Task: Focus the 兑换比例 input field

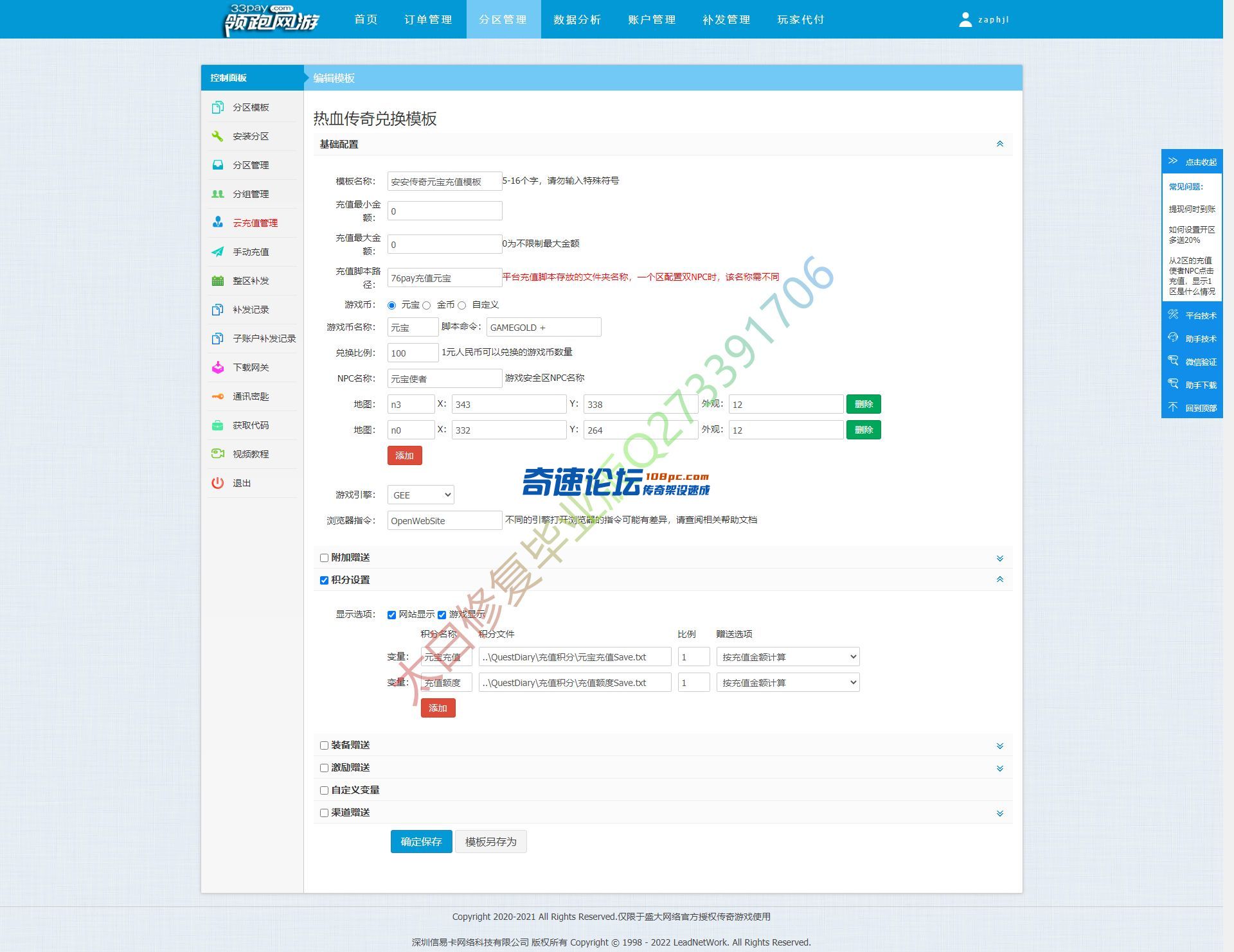Action: [413, 353]
